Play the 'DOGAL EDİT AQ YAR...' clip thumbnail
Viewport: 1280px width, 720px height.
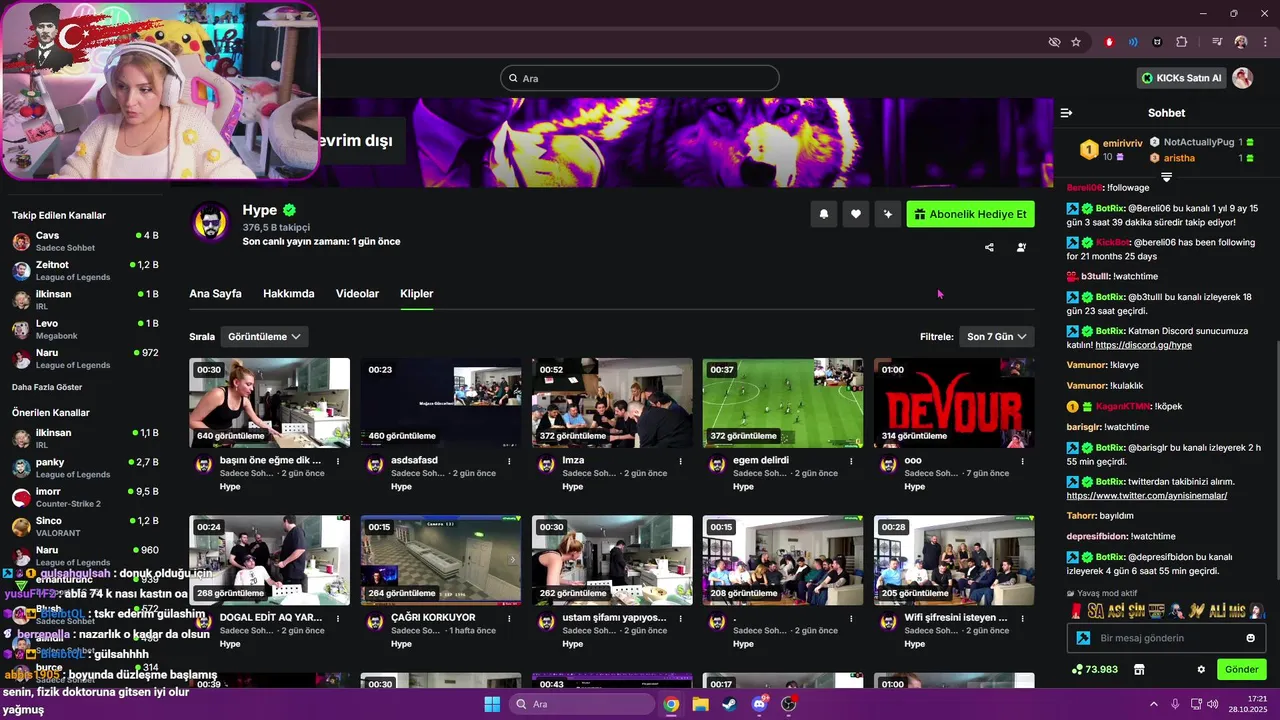pos(270,560)
